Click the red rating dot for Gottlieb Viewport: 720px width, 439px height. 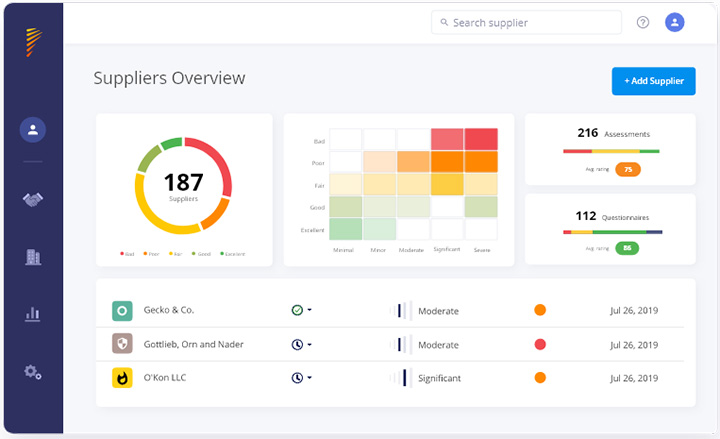tap(540, 344)
